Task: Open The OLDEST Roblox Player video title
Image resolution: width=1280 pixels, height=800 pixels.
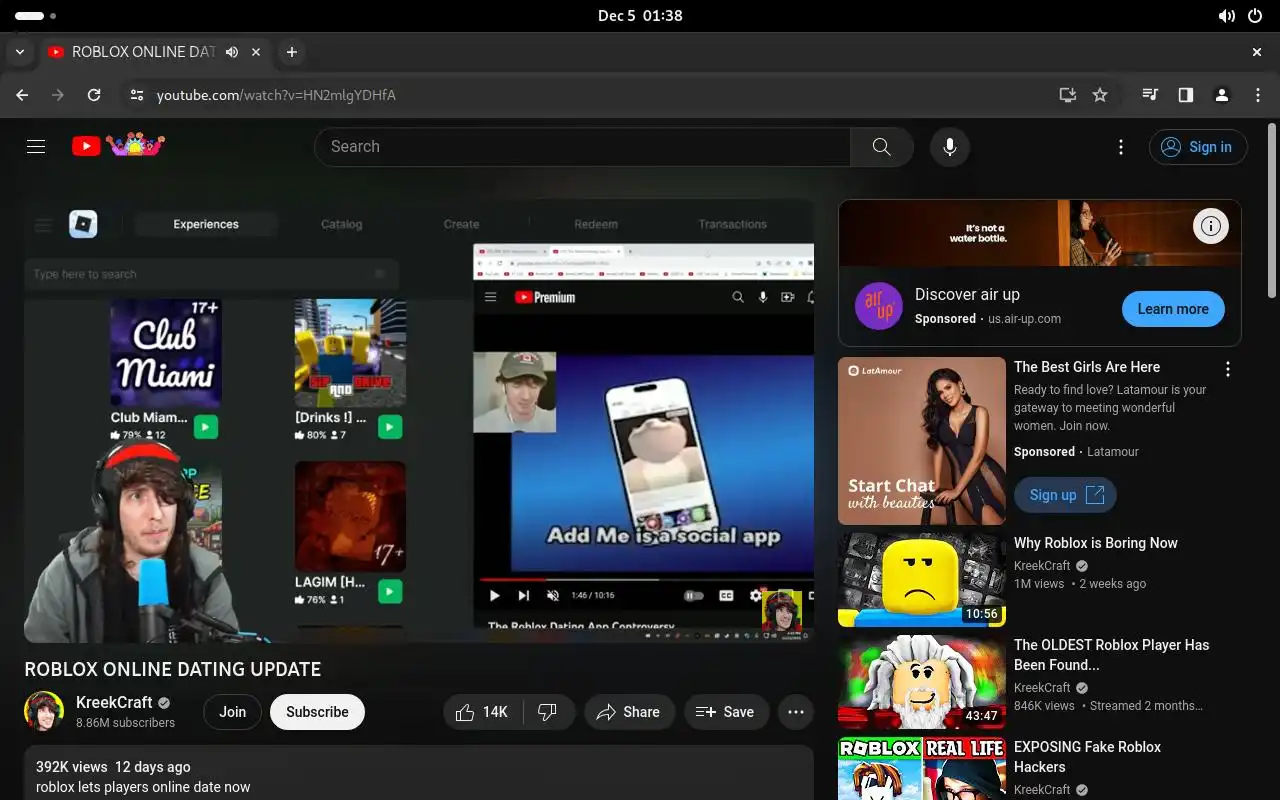Action: 1112,655
